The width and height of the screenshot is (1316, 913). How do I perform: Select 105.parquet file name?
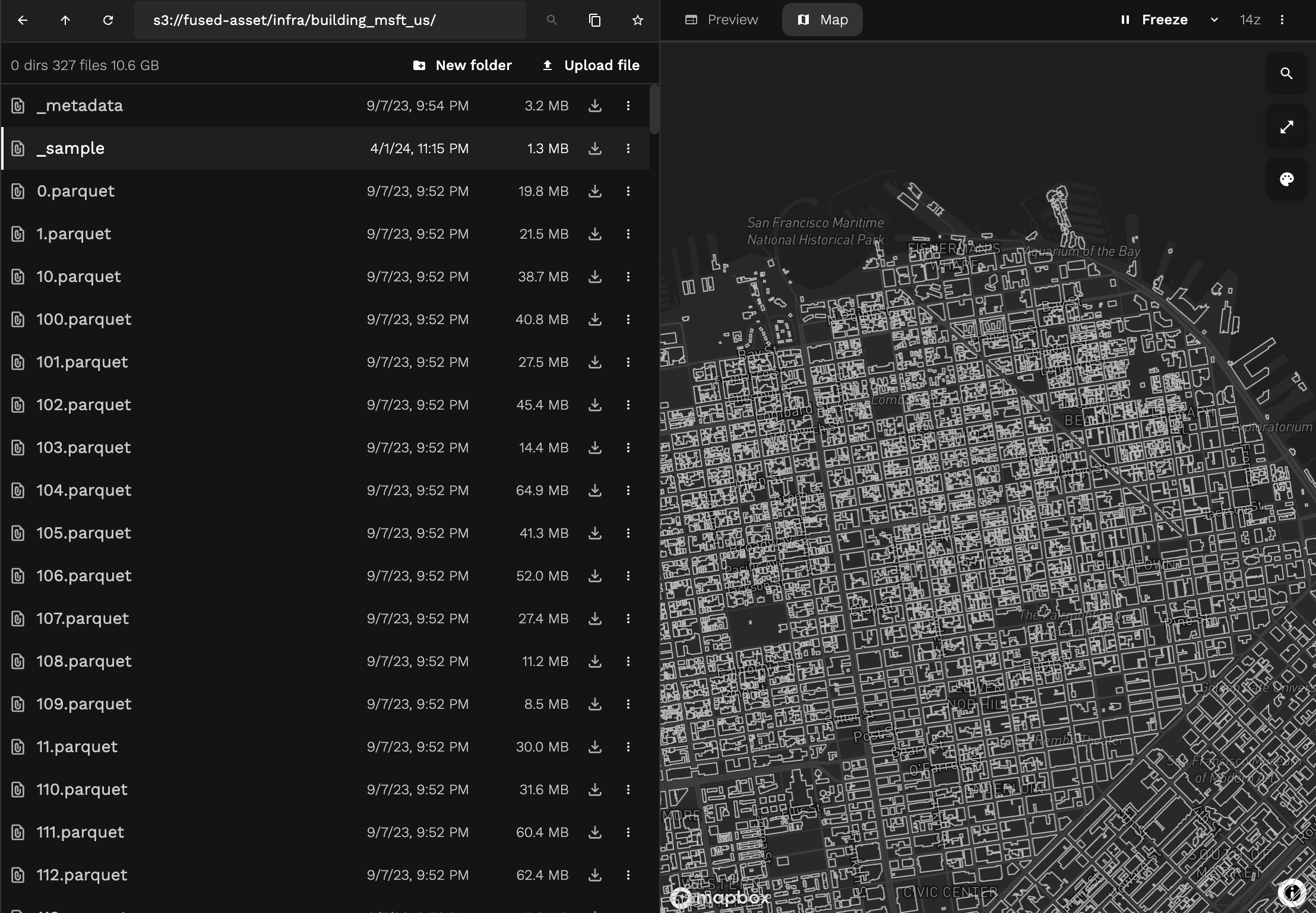(x=84, y=533)
